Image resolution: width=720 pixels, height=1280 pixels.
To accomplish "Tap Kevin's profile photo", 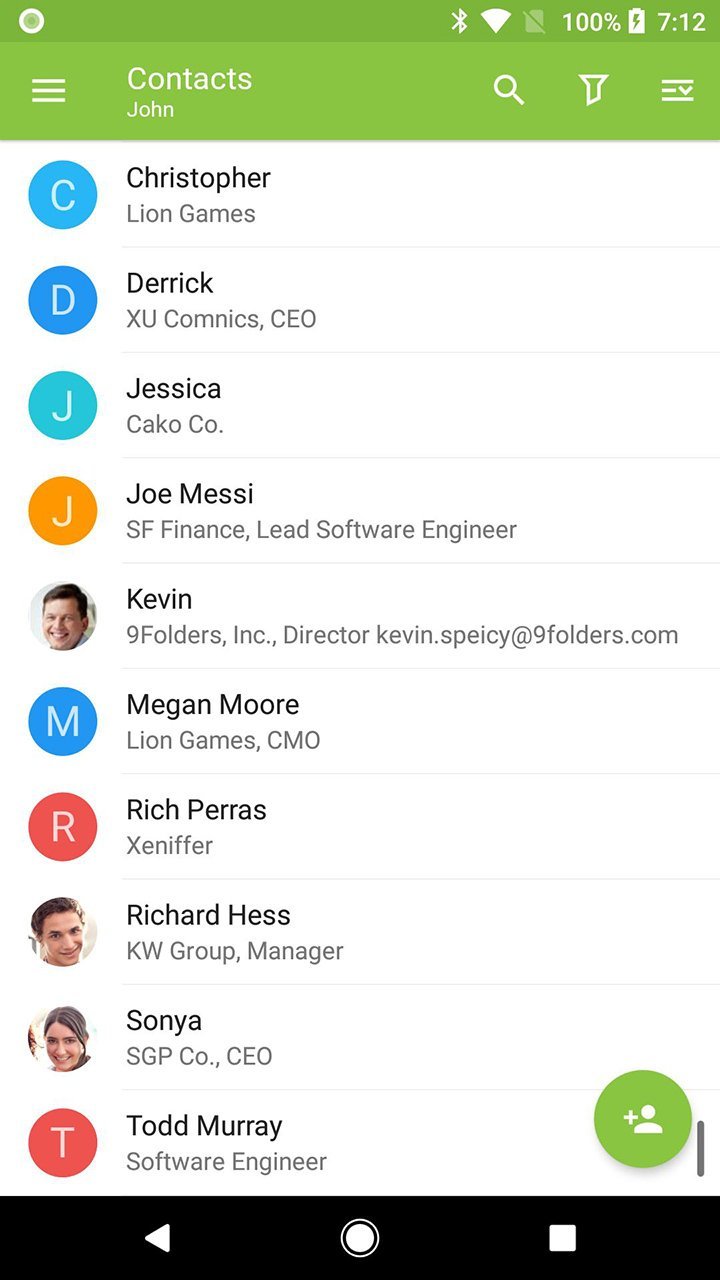I will pos(63,616).
